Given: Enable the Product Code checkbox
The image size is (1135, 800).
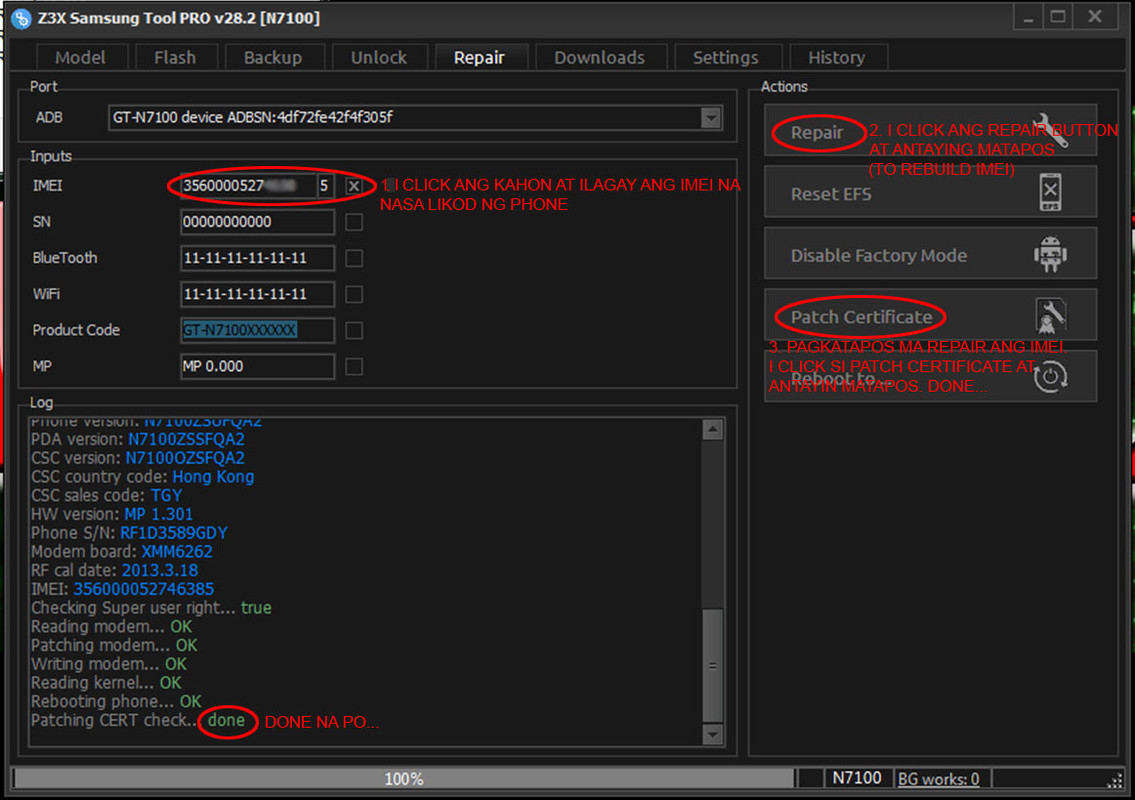Looking at the screenshot, I should click(x=354, y=331).
